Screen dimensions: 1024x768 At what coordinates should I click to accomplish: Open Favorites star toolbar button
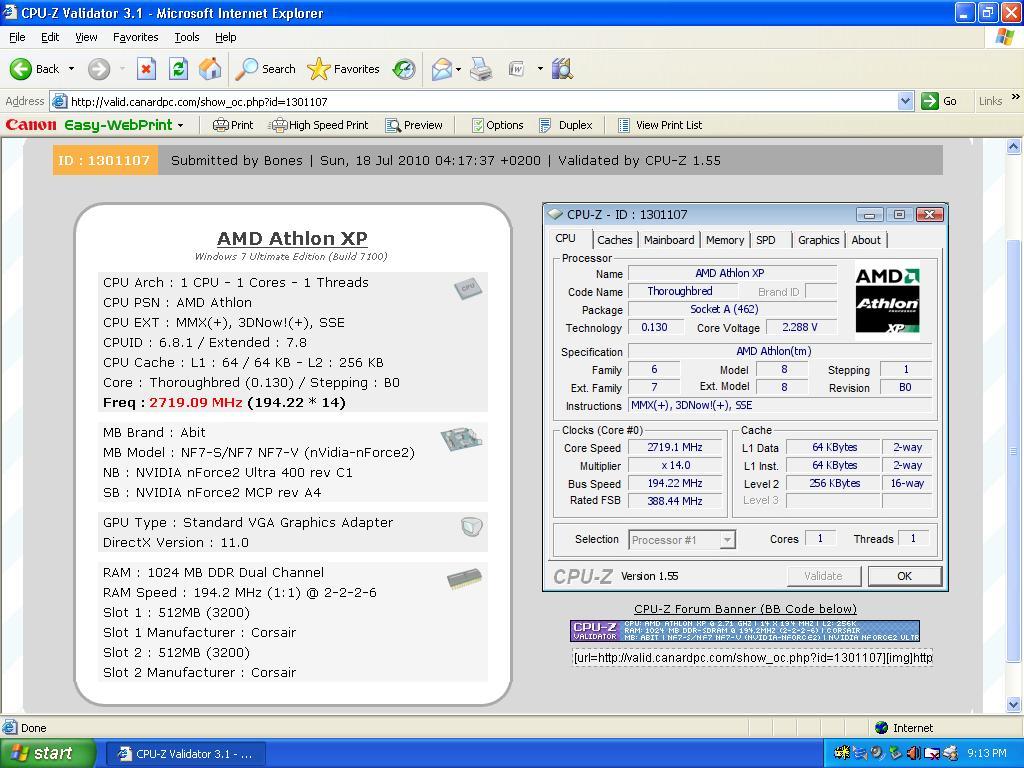click(344, 69)
